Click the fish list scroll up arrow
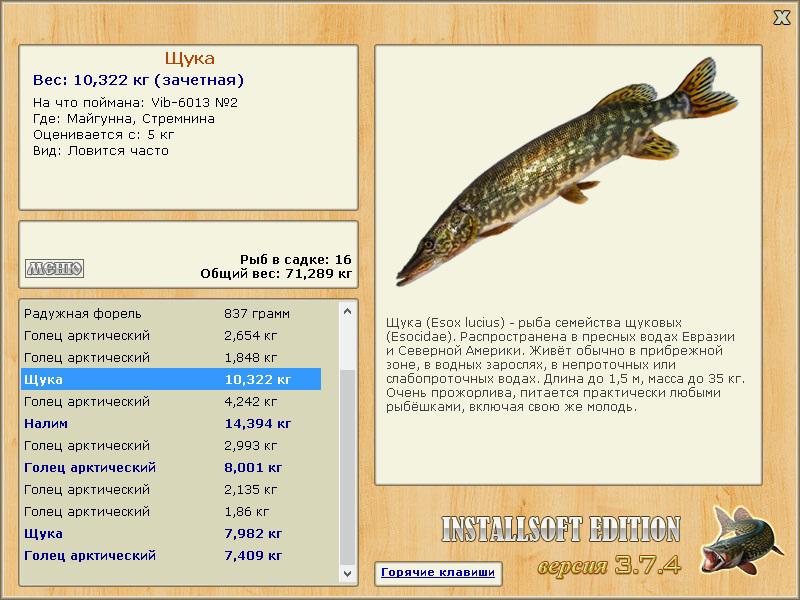This screenshot has height=600, width=800. (347, 311)
